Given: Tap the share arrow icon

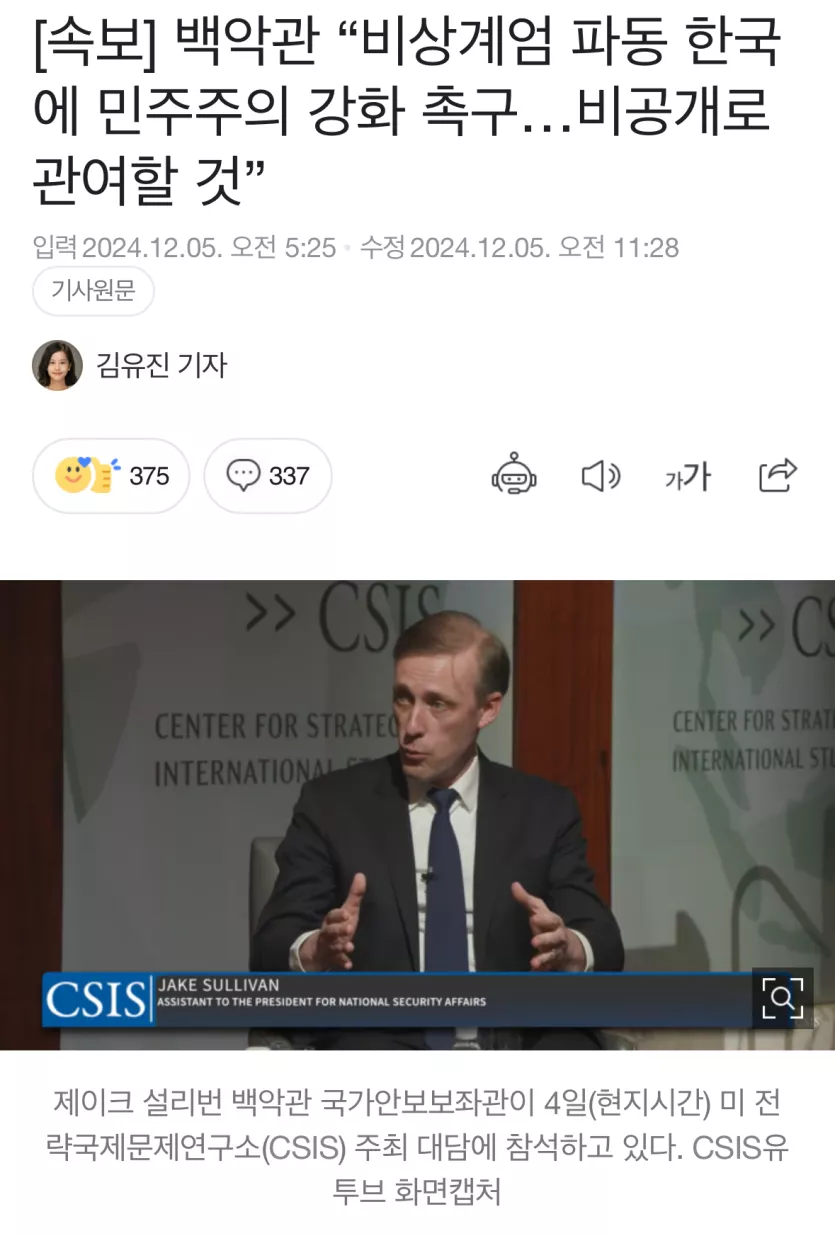Looking at the screenshot, I should pos(777,475).
